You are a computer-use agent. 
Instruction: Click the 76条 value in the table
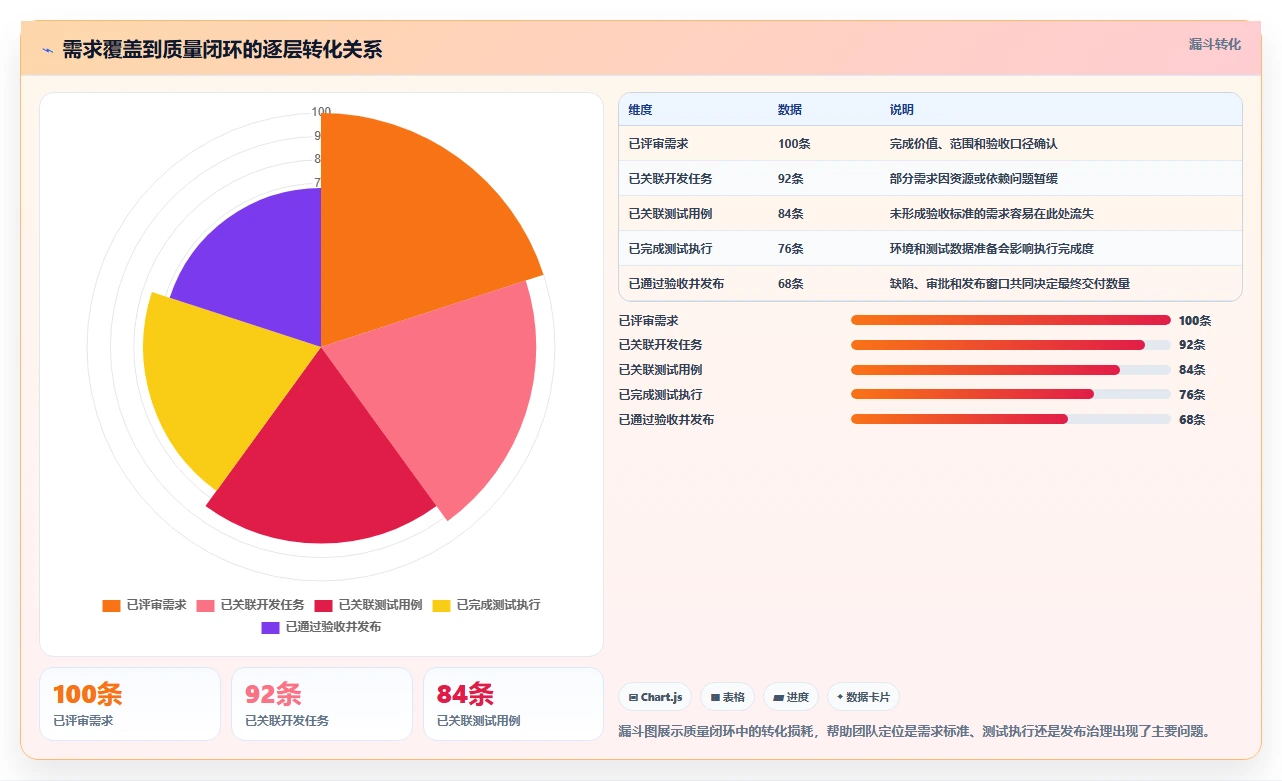click(x=791, y=249)
